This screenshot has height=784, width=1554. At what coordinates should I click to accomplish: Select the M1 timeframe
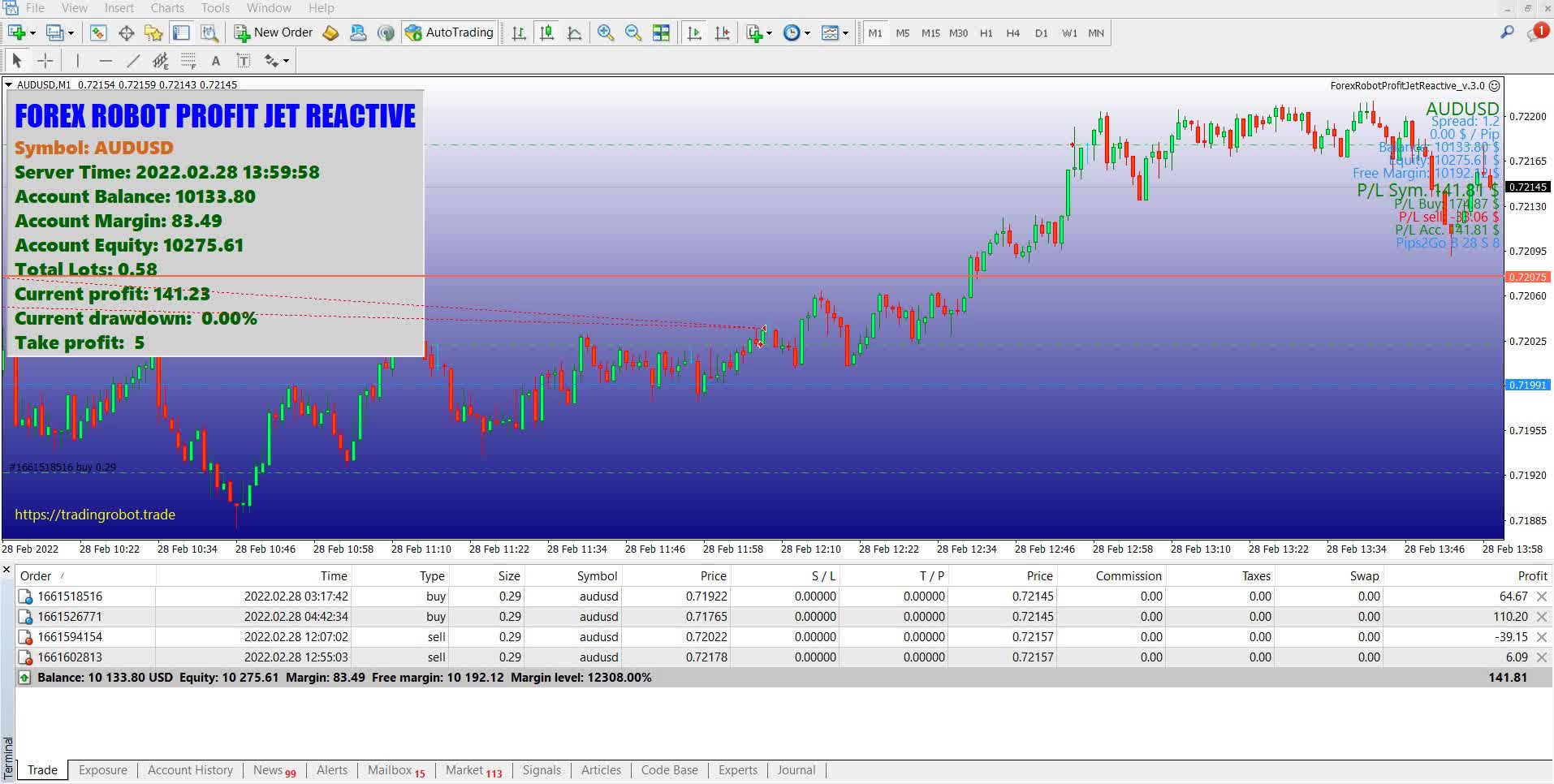874,33
